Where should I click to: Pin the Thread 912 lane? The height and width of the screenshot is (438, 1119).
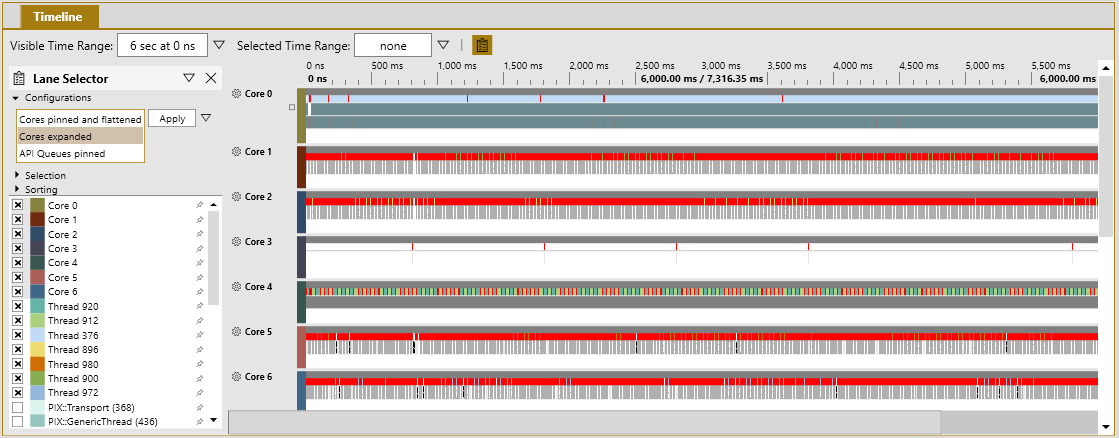(x=200, y=320)
